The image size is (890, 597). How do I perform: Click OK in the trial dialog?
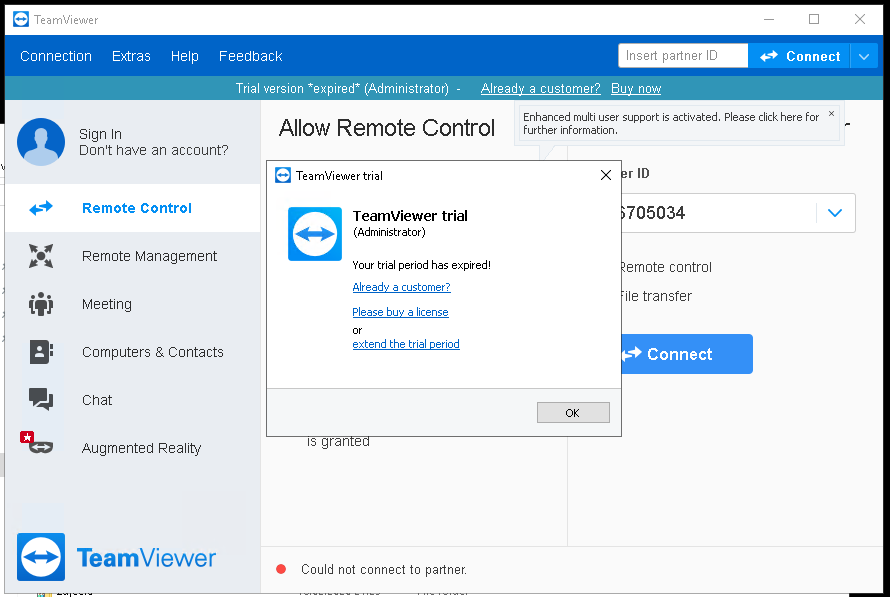coord(573,413)
